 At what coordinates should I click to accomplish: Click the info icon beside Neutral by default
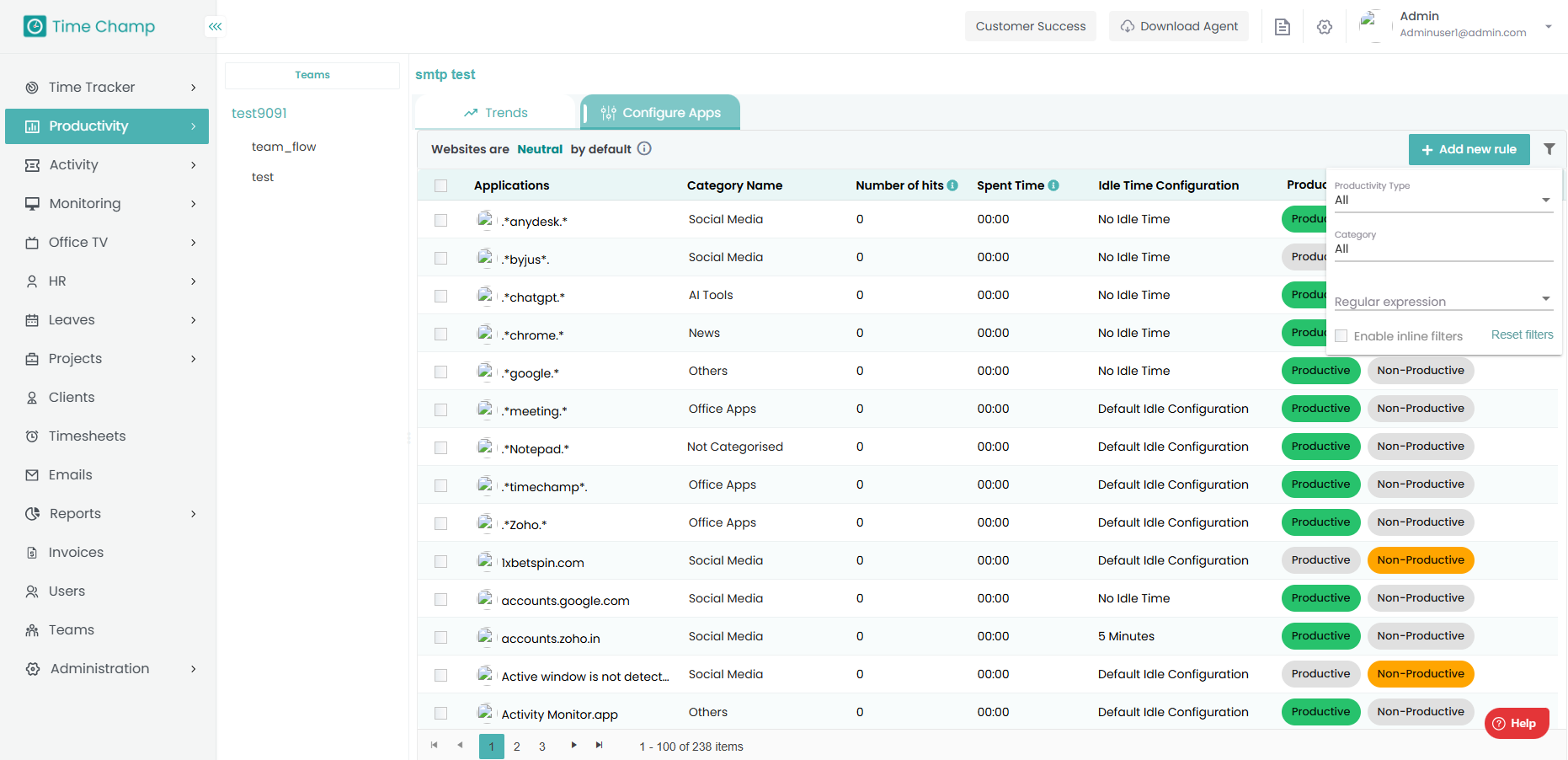tap(644, 149)
